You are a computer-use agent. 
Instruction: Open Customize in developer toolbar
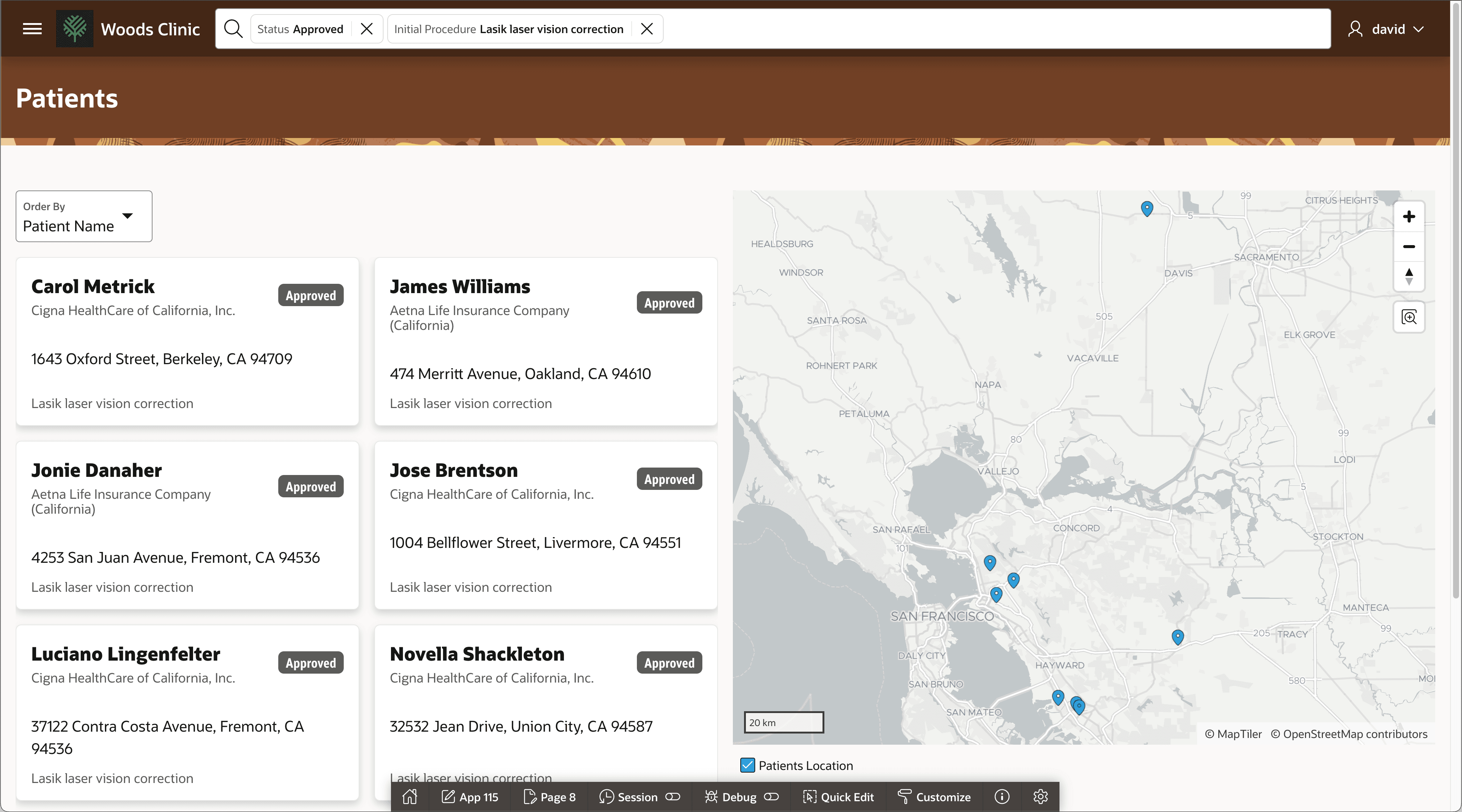click(934, 797)
